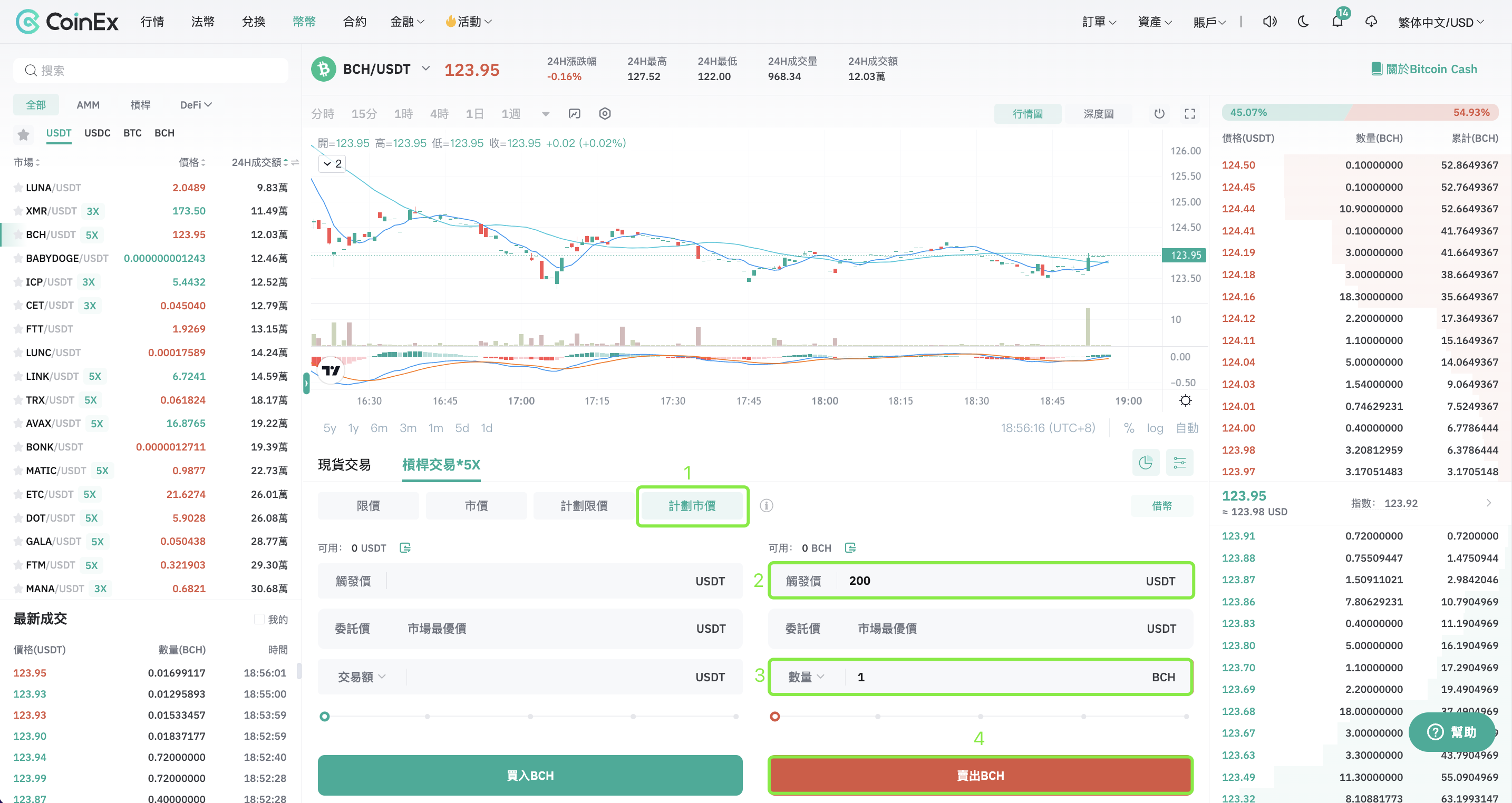
Task: Check the 我的 trades checkbox
Action: (259, 620)
